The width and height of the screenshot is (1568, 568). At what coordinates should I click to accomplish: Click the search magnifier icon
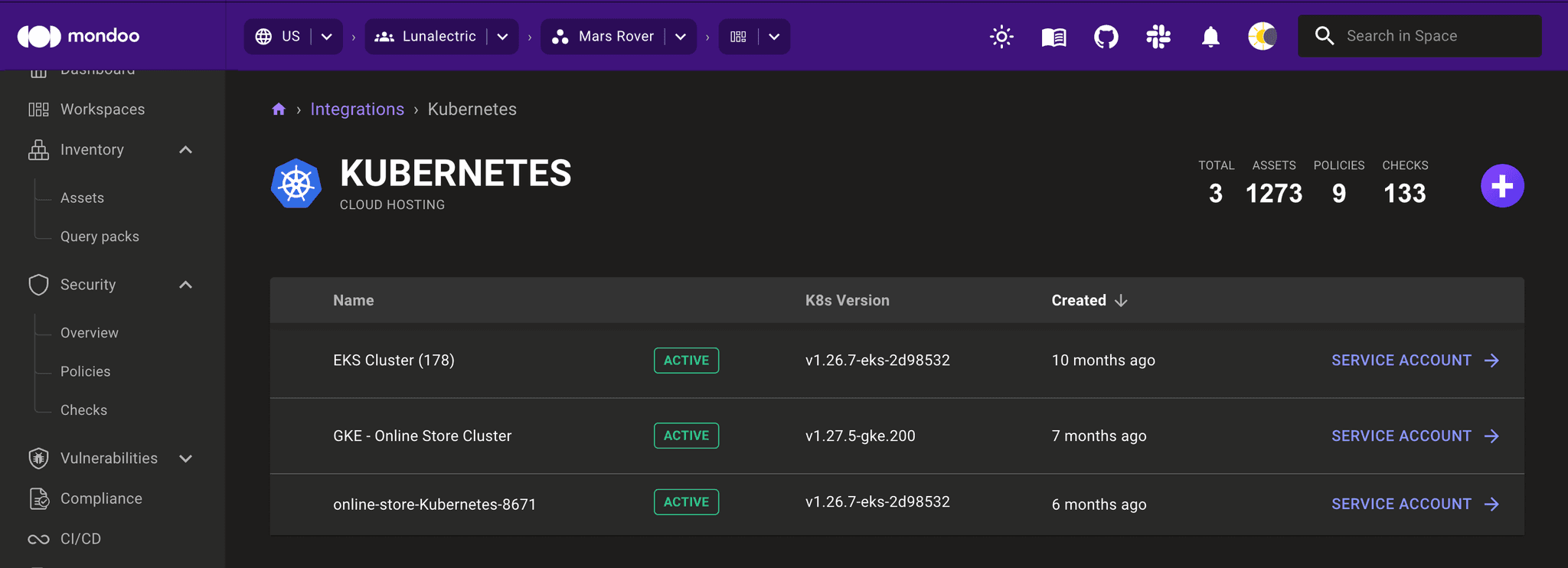point(1325,36)
